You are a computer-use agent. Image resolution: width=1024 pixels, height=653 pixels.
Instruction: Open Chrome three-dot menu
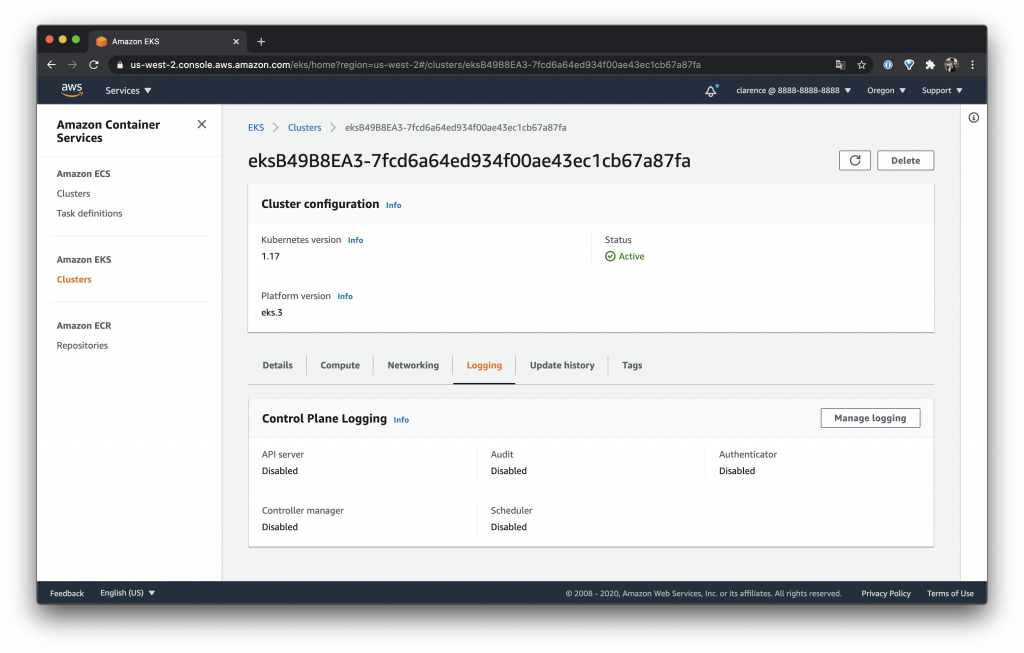(x=972, y=65)
